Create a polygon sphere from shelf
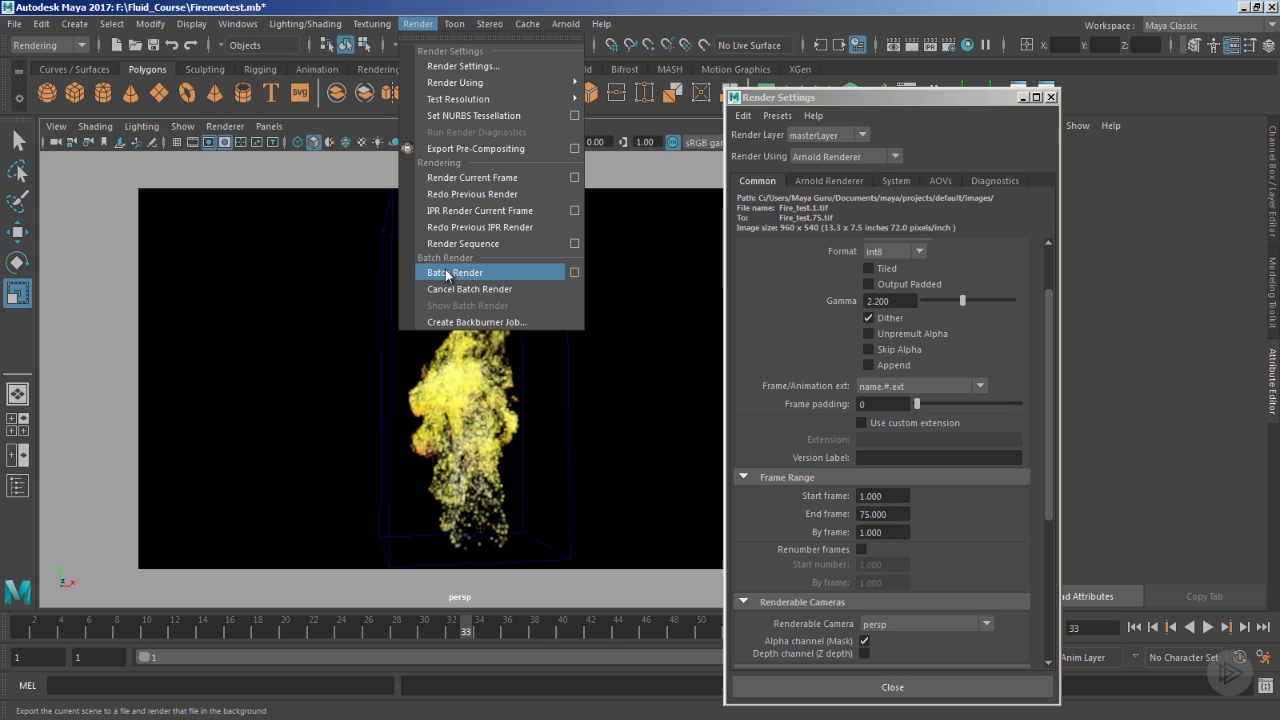This screenshot has height=720, width=1280. point(47,93)
